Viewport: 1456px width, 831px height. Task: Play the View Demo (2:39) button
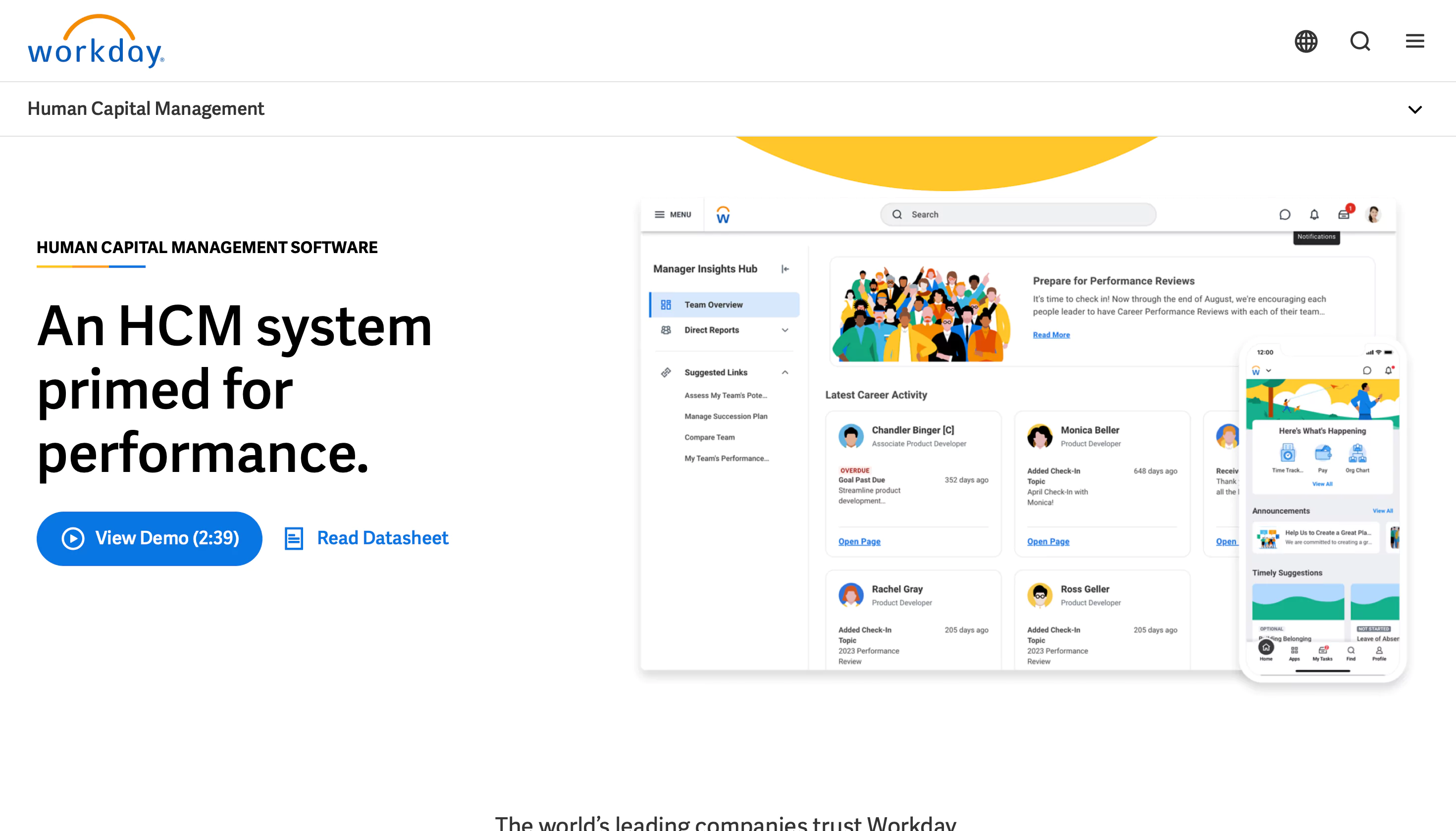[149, 538]
